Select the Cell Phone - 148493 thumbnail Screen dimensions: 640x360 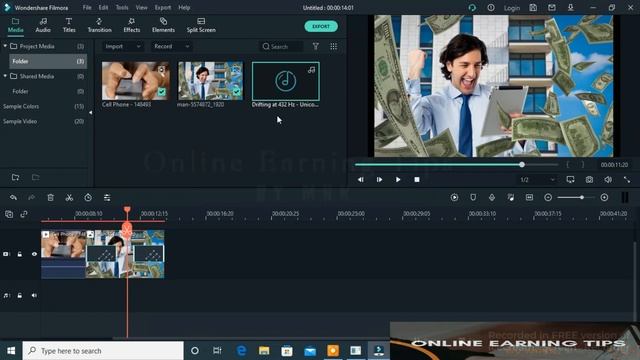(136, 81)
